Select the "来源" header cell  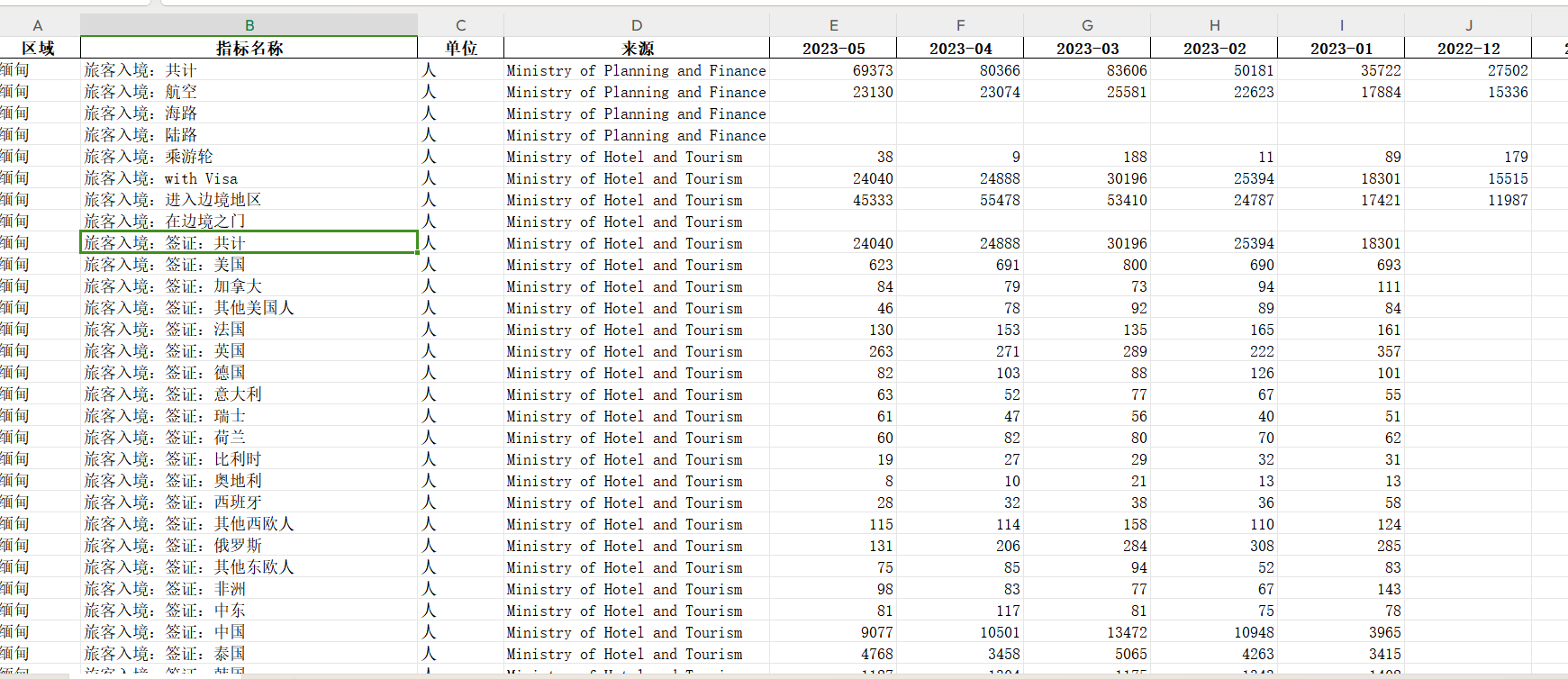637,48
